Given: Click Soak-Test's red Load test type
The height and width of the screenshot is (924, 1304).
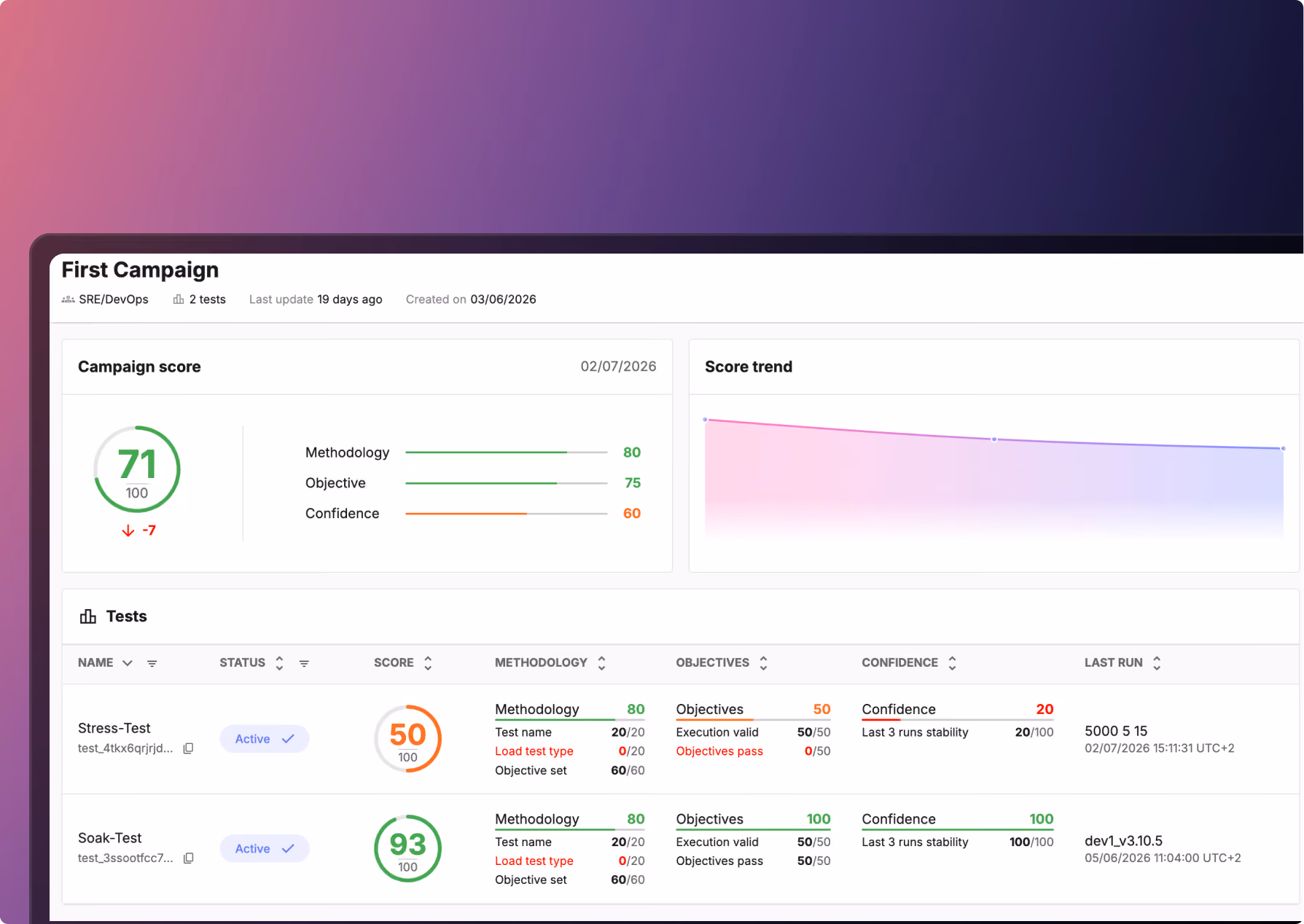Looking at the screenshot, I should pyautogui.click(x=534, y=861).
